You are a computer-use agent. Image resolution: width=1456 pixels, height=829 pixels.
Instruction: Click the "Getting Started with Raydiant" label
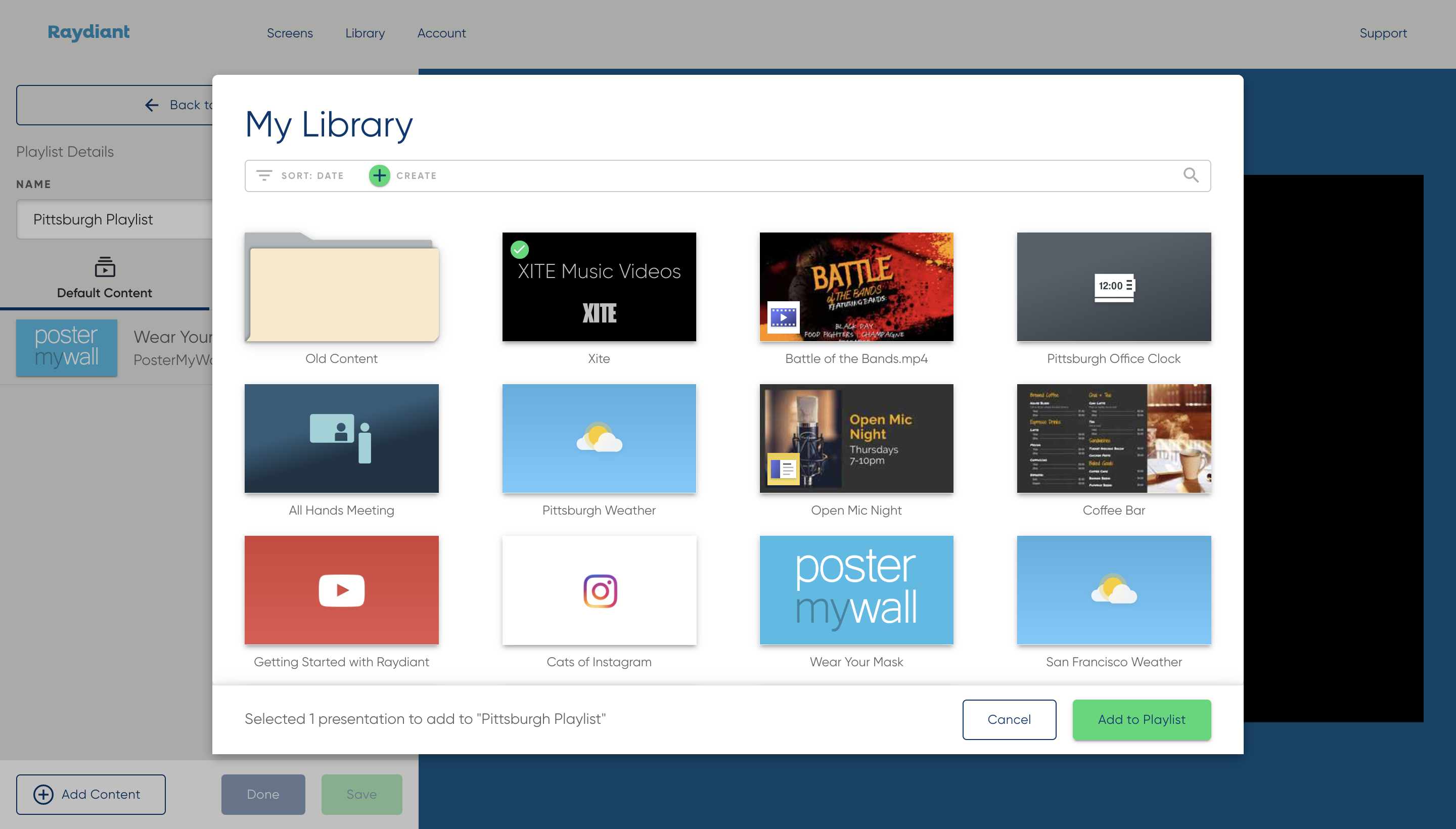341,662
